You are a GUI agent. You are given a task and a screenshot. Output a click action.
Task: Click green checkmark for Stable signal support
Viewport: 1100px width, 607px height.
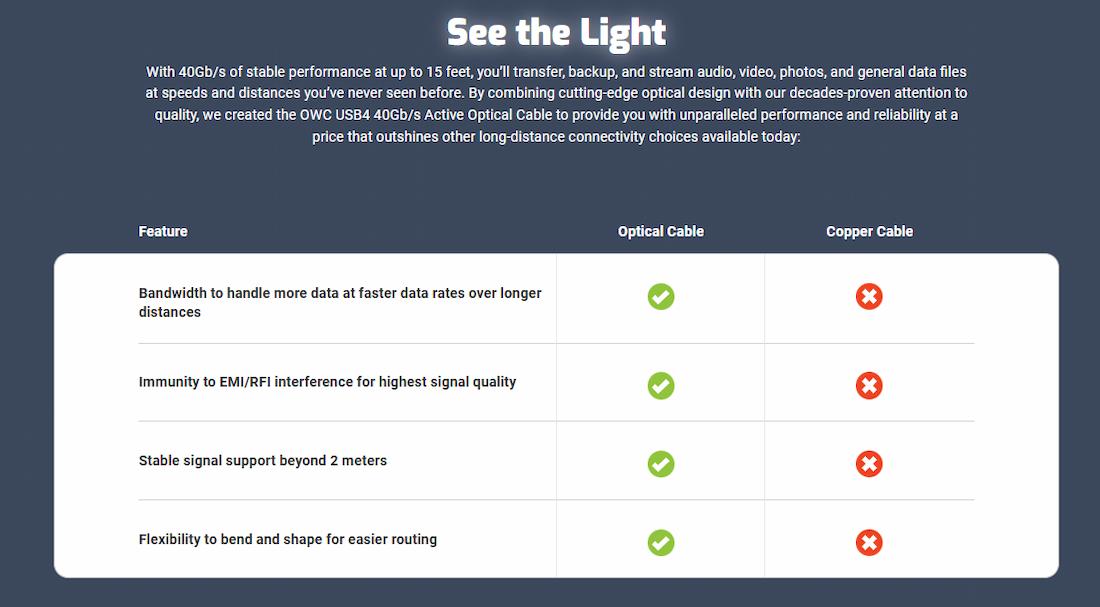(661, 464)
